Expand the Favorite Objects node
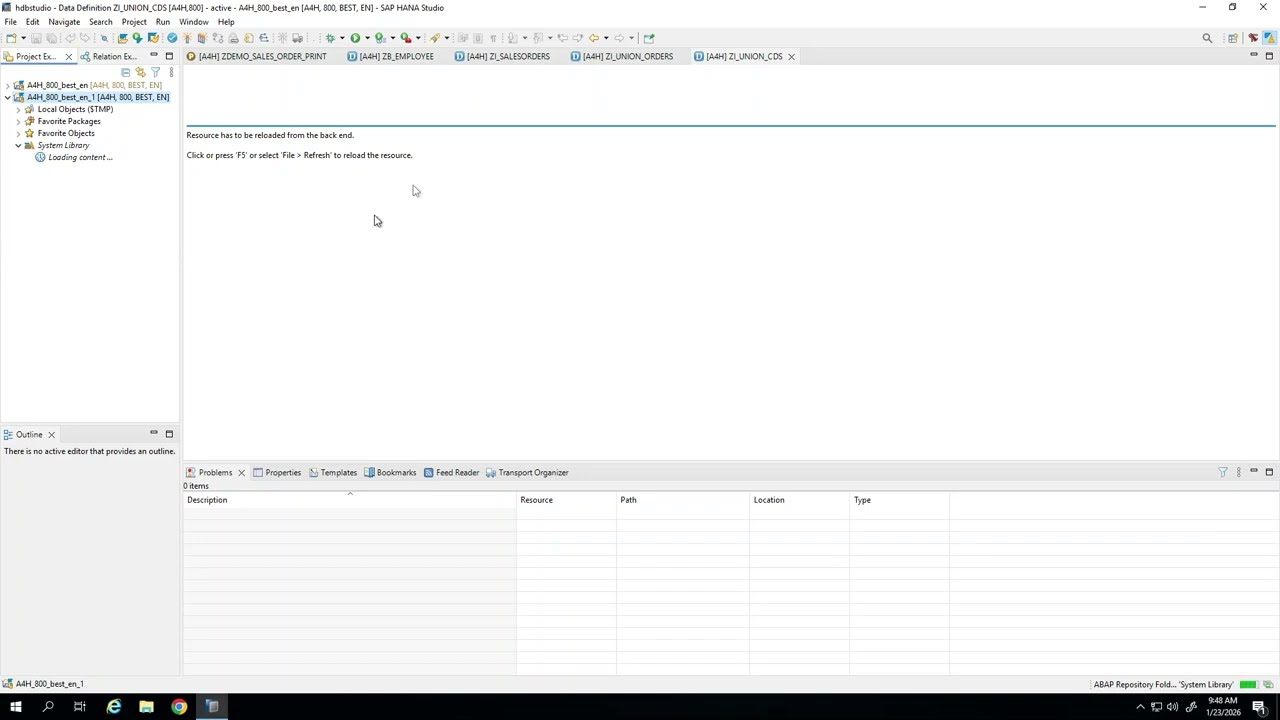This screenshot has height=720, width=1280. click(x=18, y=133)
